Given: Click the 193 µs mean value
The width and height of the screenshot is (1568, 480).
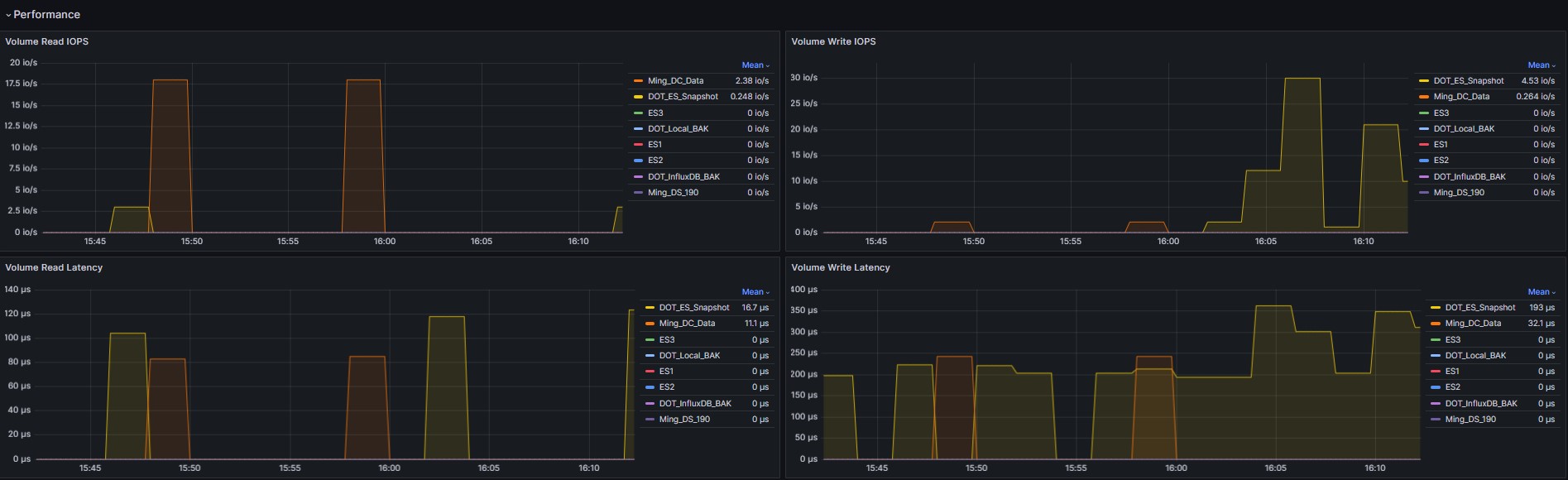Looking at the screenshot, I should 1542,308.
